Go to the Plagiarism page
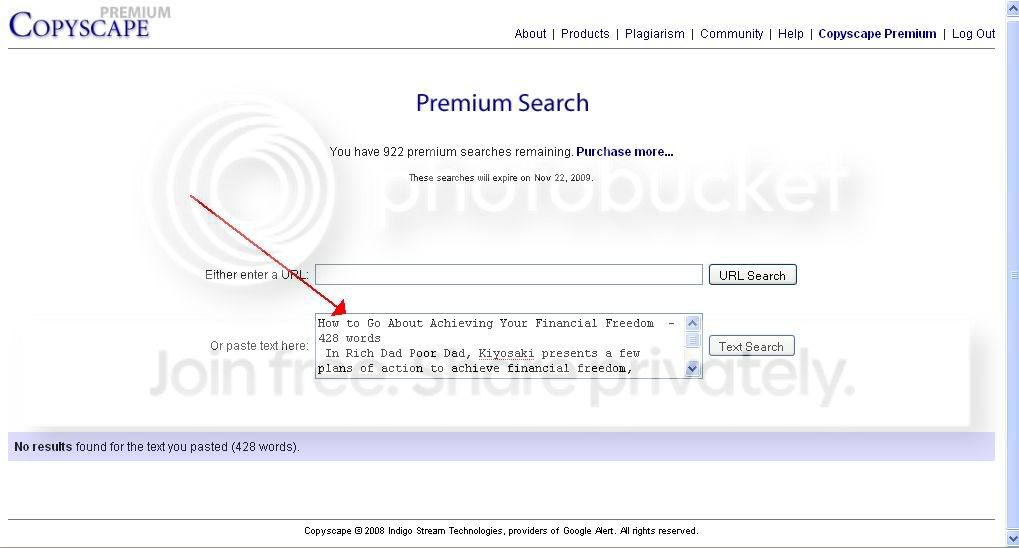The image size is (1019, 548). point(654,34)
